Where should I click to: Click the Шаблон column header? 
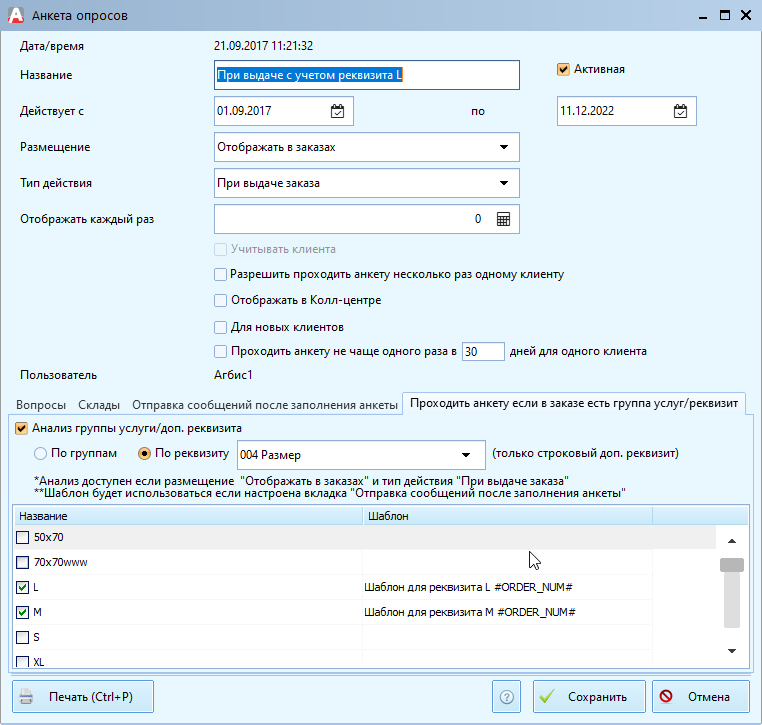(508, 516)
